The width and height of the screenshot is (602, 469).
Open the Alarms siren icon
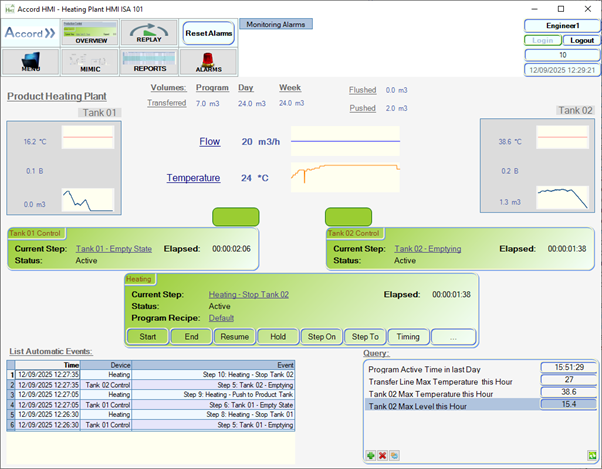click(208, 62)
